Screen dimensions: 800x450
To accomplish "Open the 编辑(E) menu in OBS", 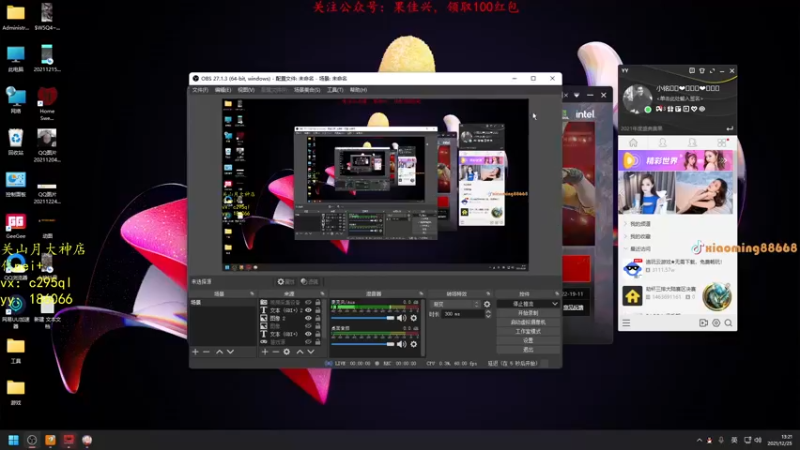I will point(223,90).
